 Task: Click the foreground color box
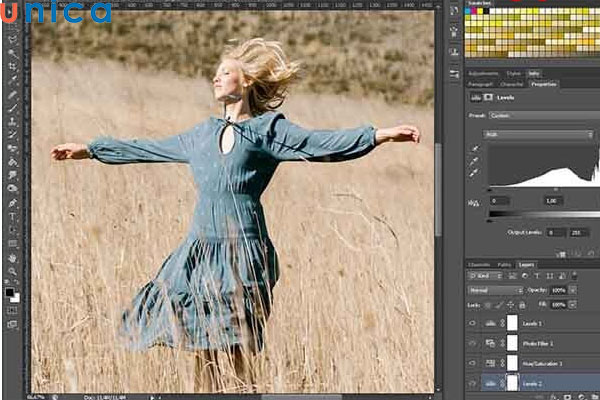coord(10,293)
